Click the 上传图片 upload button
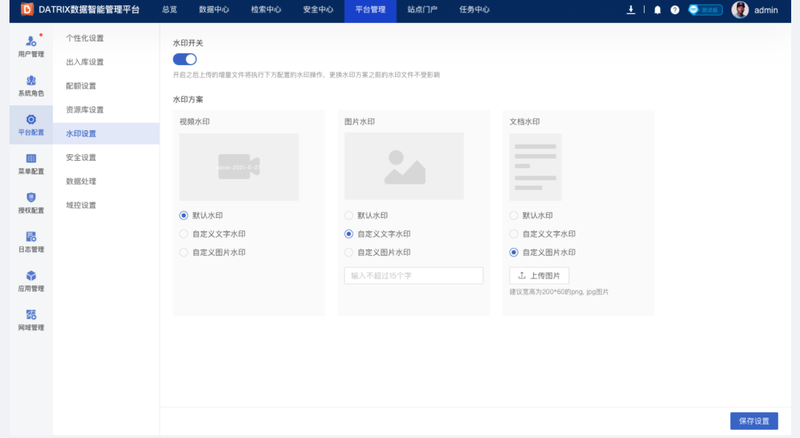 pyautogui.click(x=539, y=276)
